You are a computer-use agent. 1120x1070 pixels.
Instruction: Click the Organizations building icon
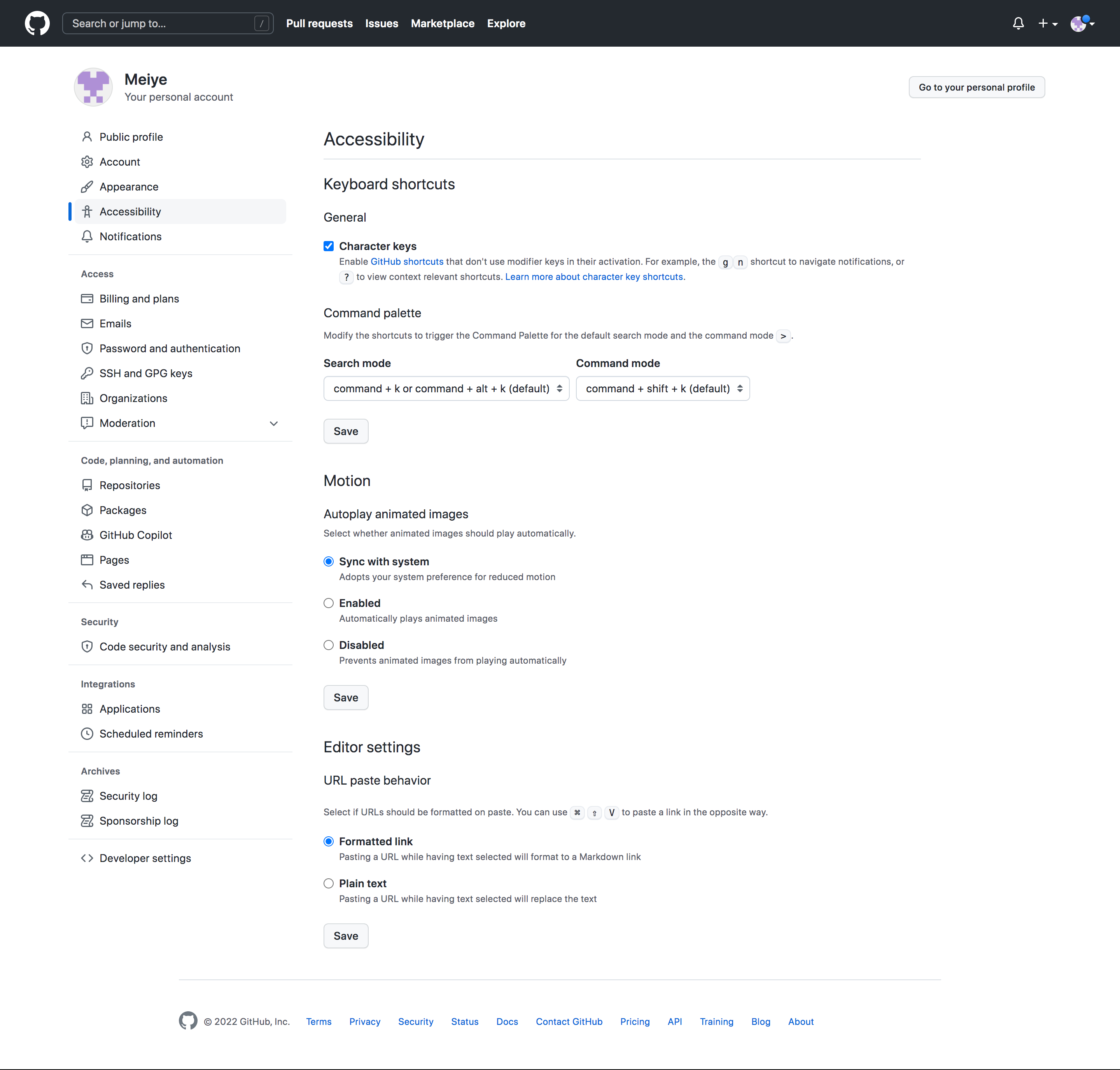[x=87, y=398]
